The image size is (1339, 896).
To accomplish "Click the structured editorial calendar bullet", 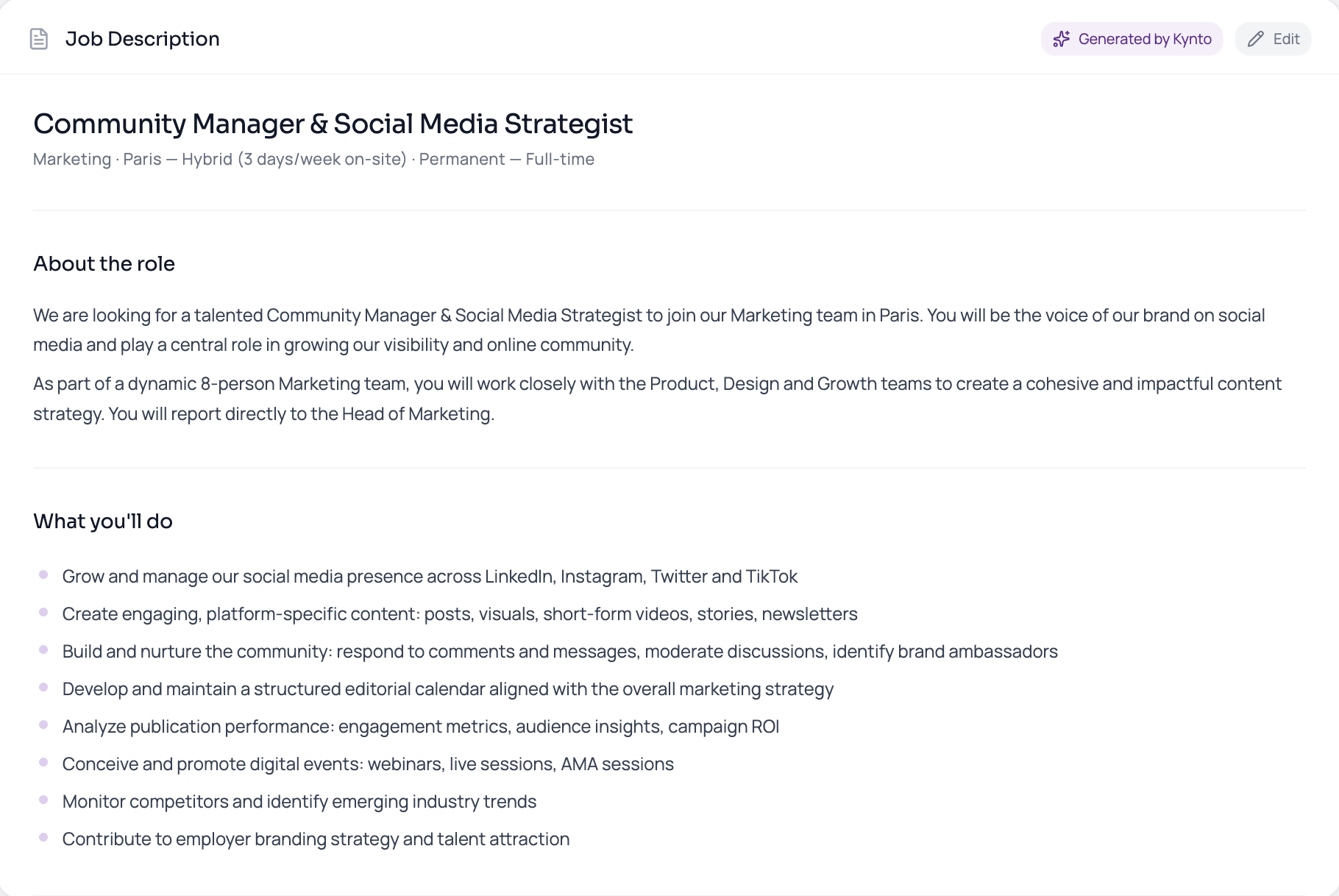I will pos(447,689).
